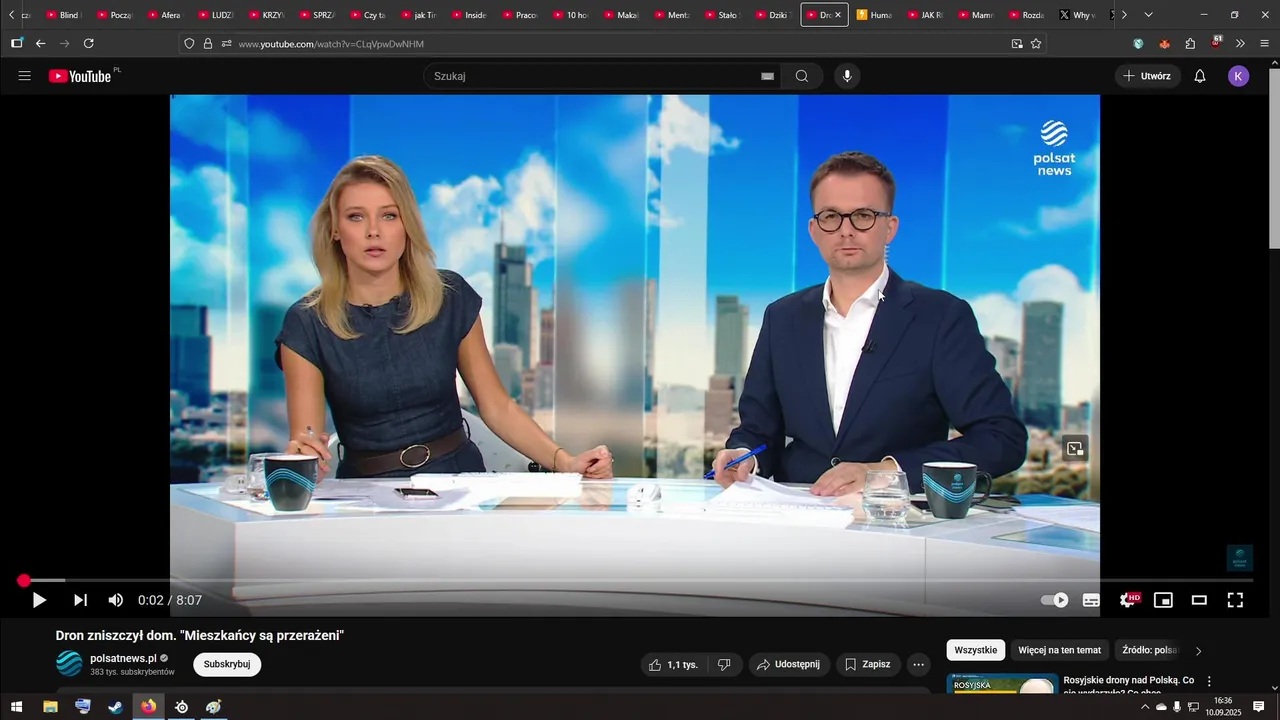The width and height of the screenshot is (1280, 720).
Task: Open Steam from taskbar
Action: (116, 707)
